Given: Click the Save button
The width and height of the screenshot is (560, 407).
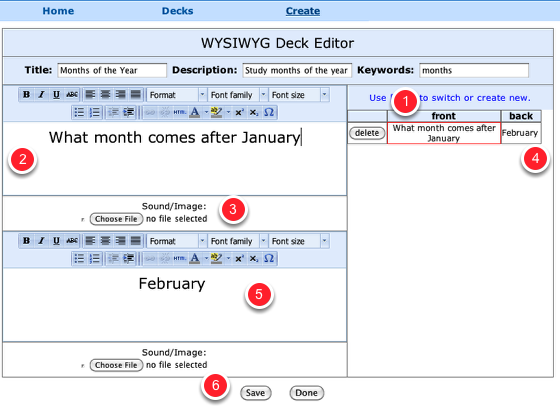Looking at the screenshot, I should click(x=255, y=393).
